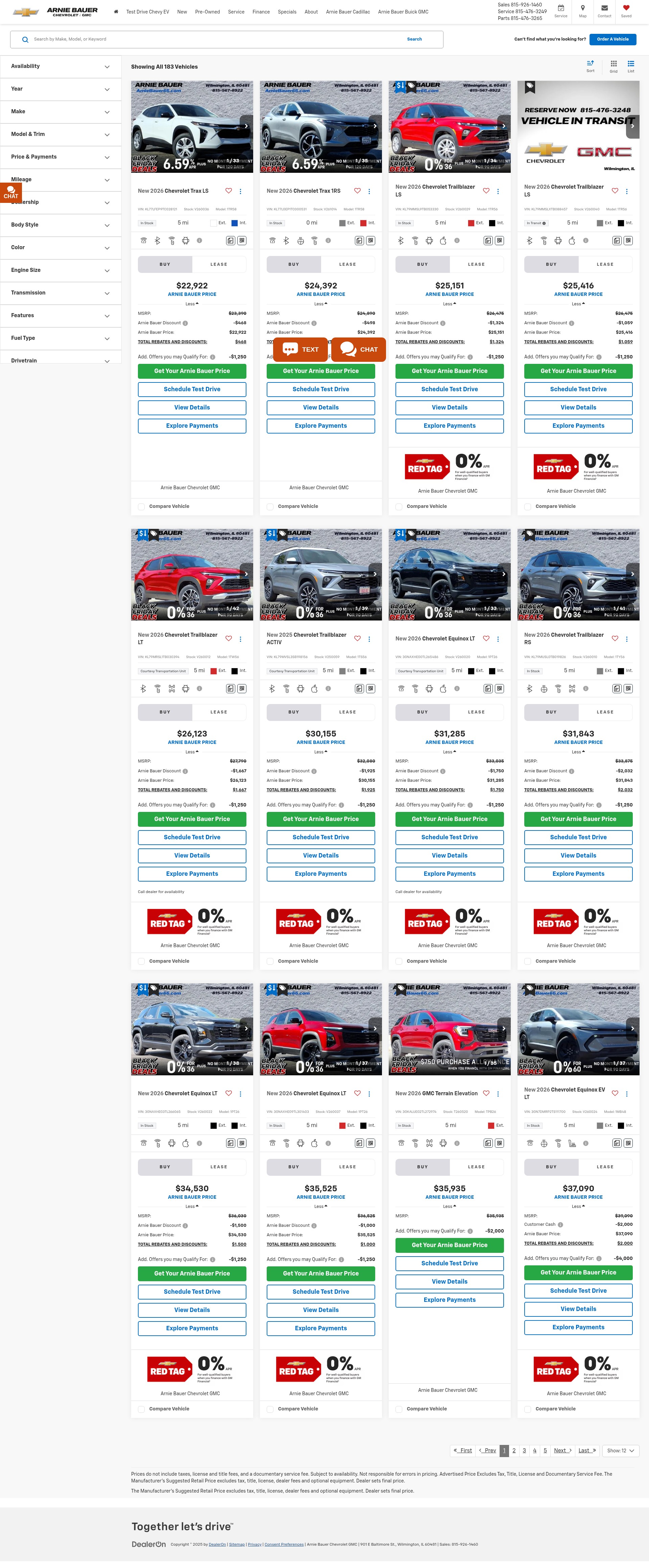Click the home icon in navigation bar
Viewport: 649px width, 1568px height.
(x=116, y=11)
